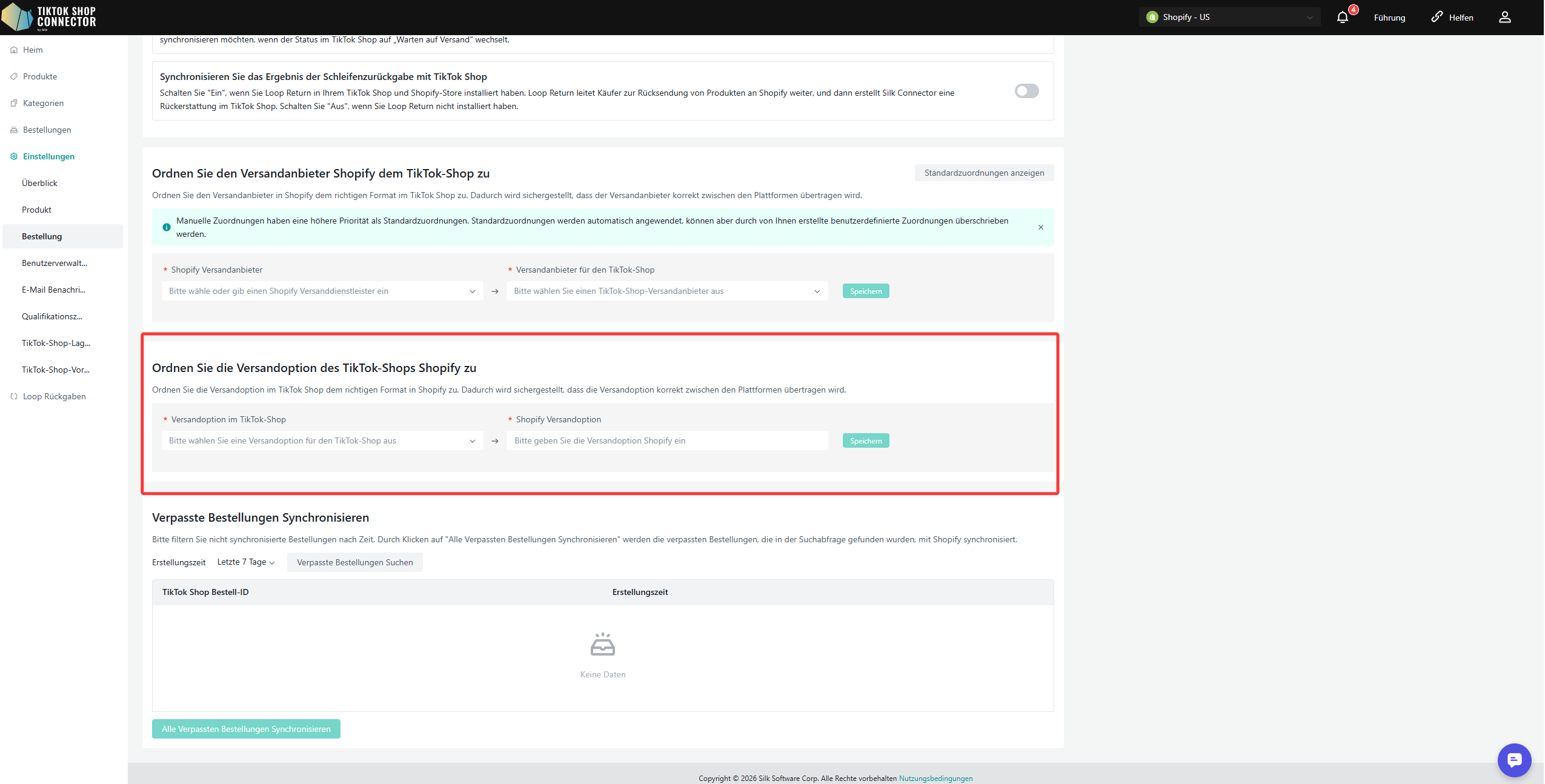Open the notifications bell icon
Screen dimensions: 1545x784
(x=1342, y=17)
